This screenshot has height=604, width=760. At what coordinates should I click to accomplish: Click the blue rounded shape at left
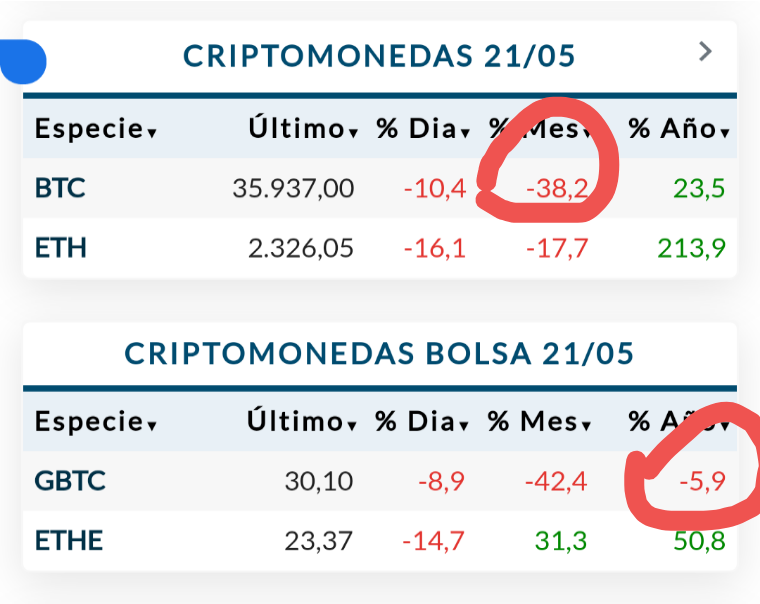click(23, 62)
